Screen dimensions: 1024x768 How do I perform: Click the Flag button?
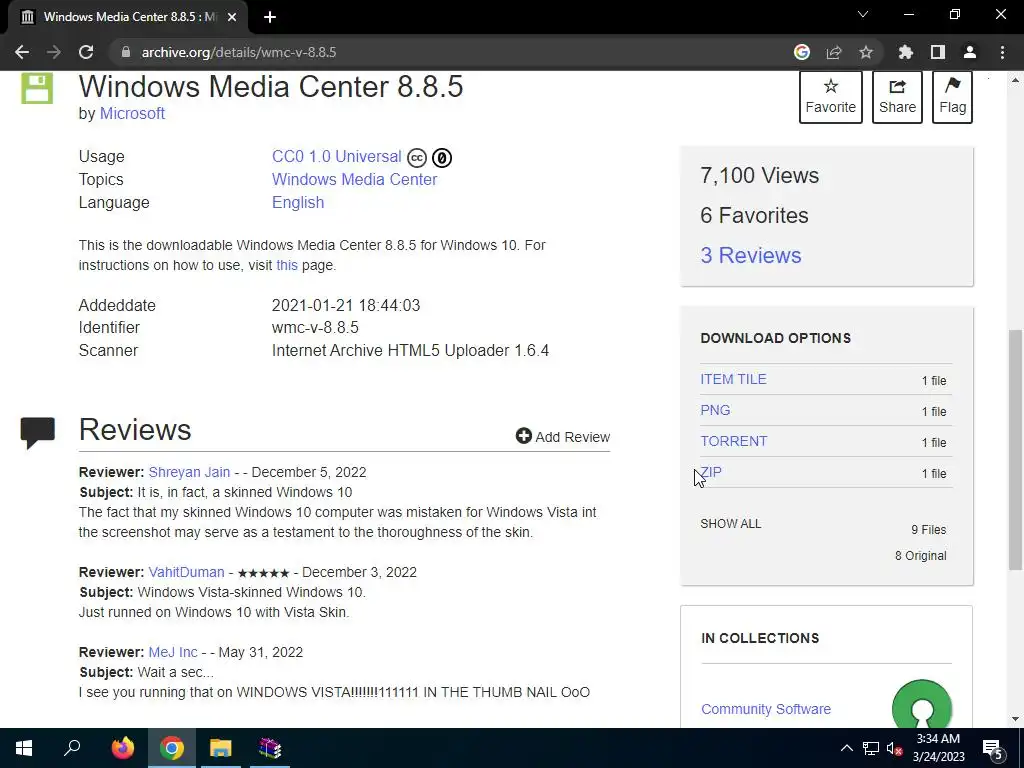(x=952, y=97)
